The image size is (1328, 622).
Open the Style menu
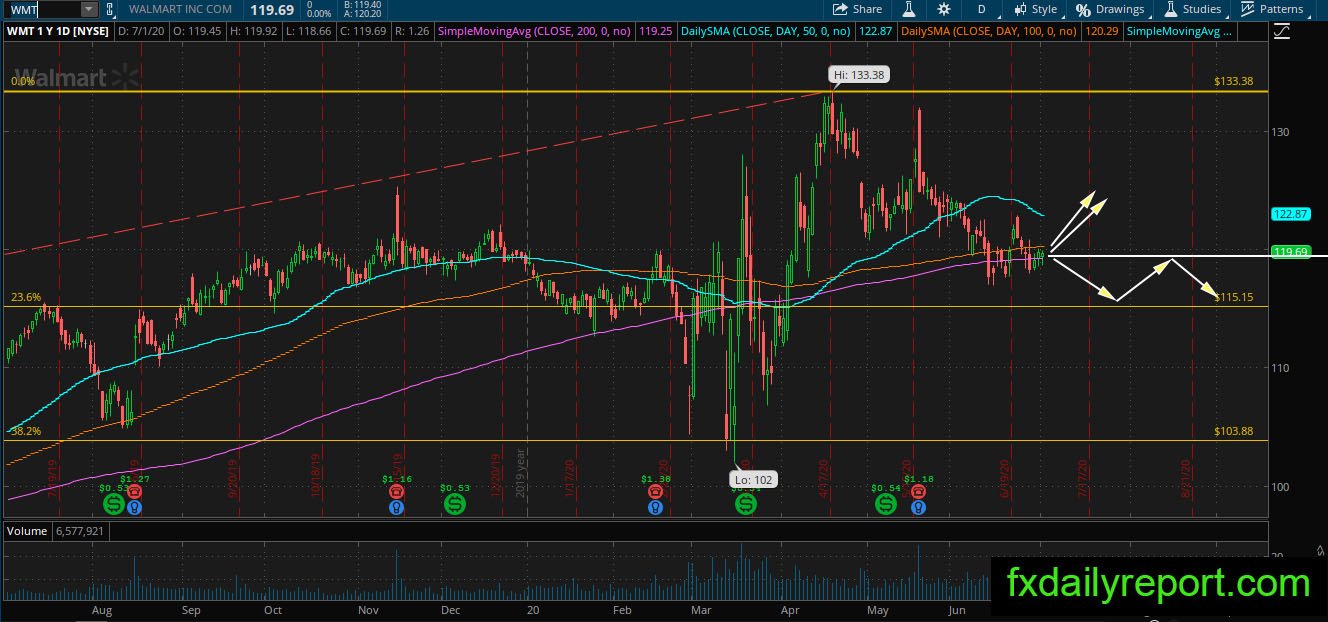pyautogui.click(x=1035, y=9)
